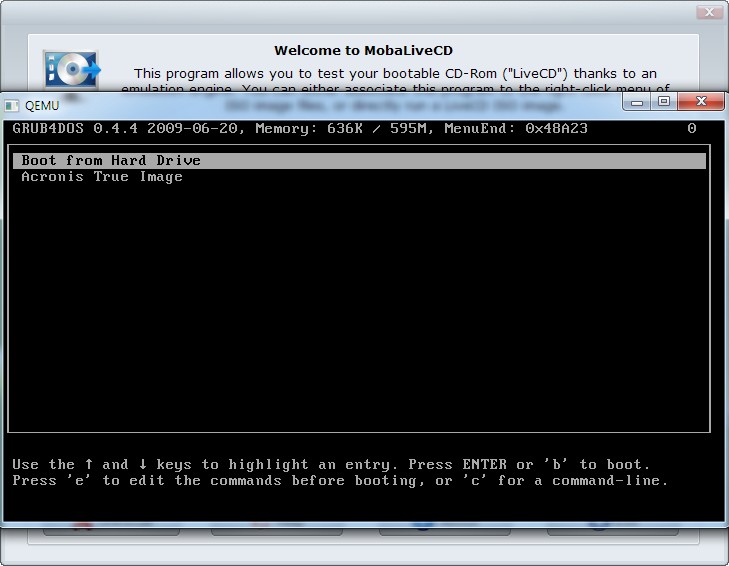Maximize the QEMU window

click(664, 102)
